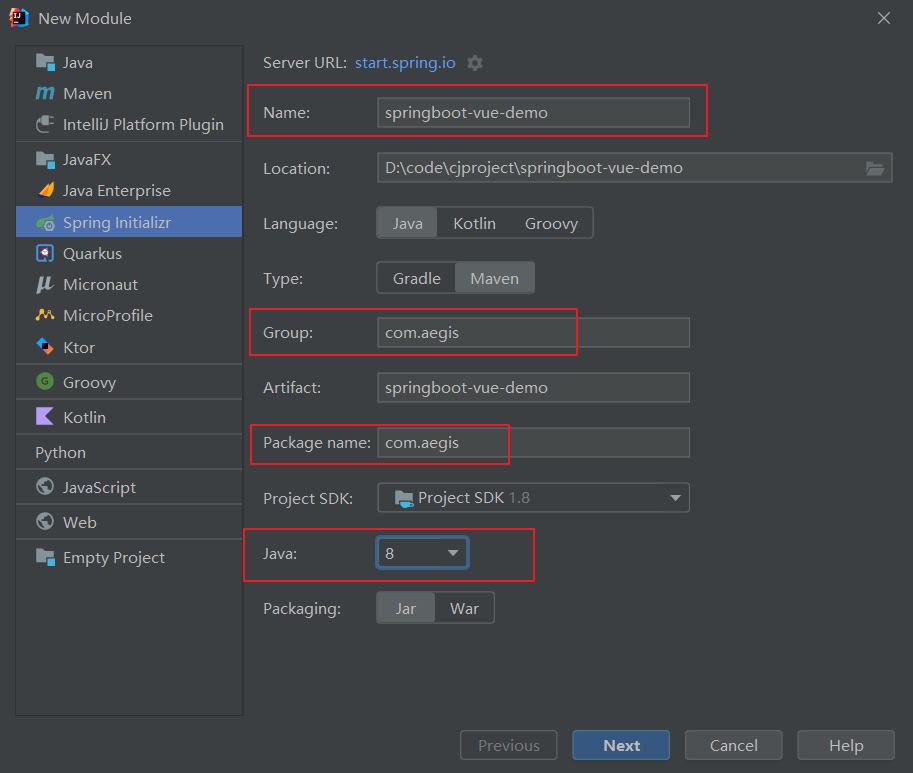
Task: Select IntelliJ Platform Plugin entry
Action: pos(129,124)
